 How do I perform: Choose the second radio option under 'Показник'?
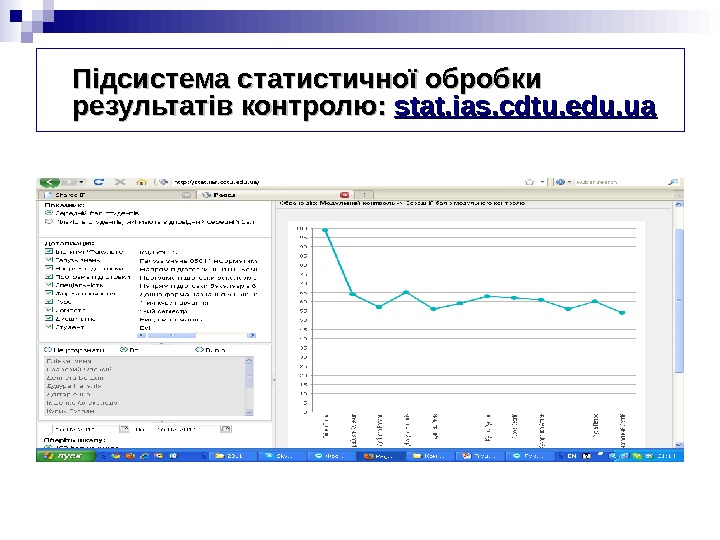click(x=48, y=222)
